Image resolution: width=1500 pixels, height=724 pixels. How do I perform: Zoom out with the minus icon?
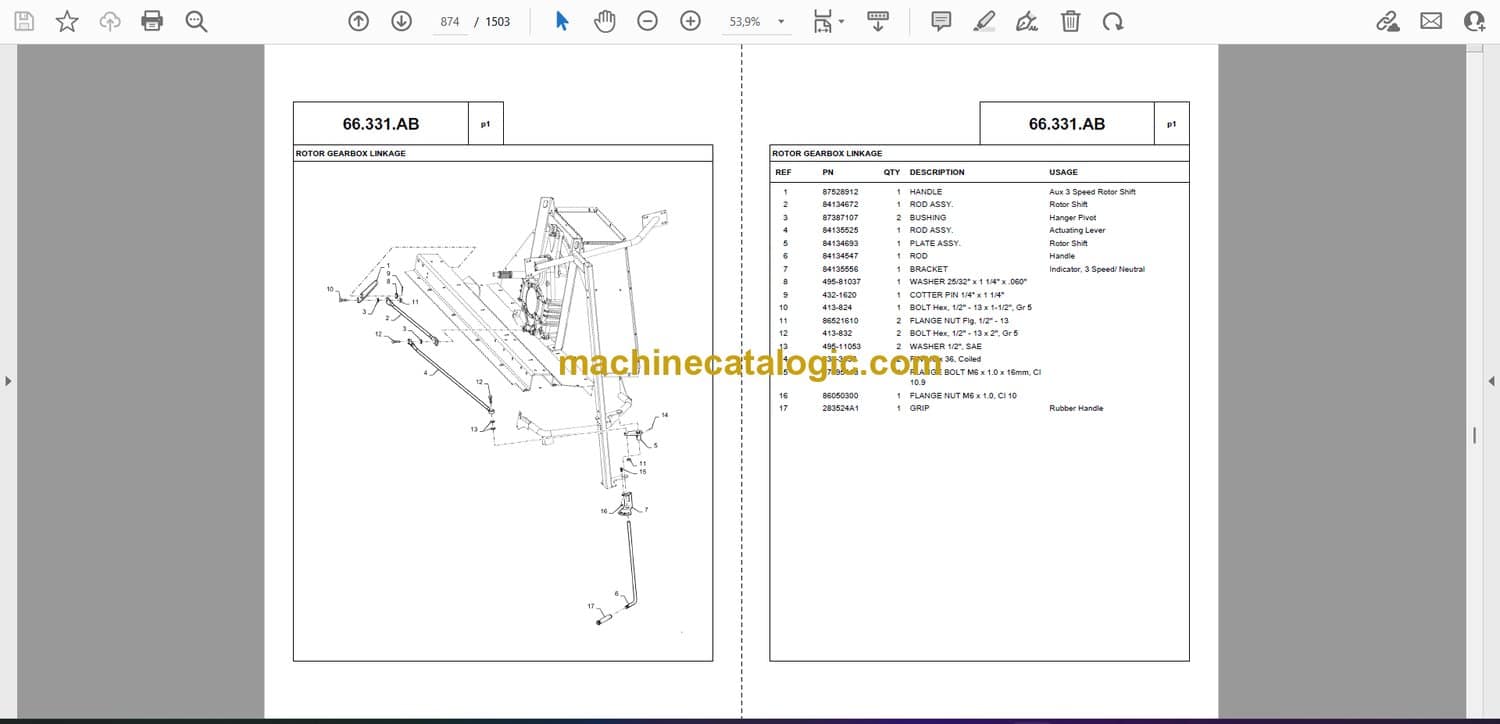point(648,21)
